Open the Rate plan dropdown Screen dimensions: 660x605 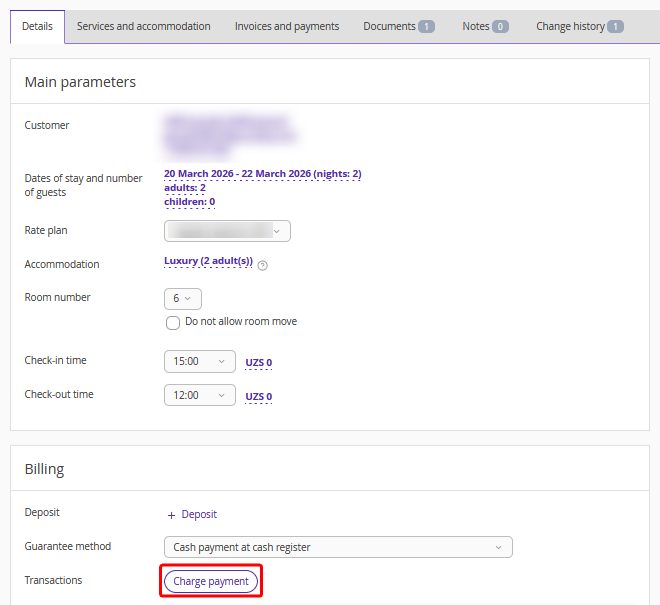[x=227, y=231]
